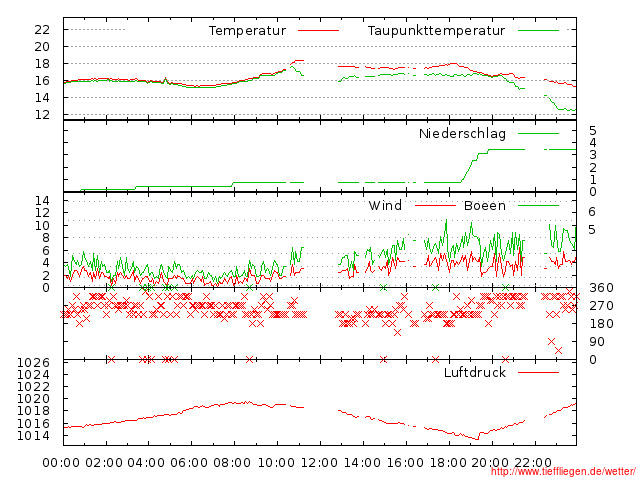Viewport: 640px width, 480px height.
Task: Click the green Niederschlag legend line
Action: click(538, 133)
